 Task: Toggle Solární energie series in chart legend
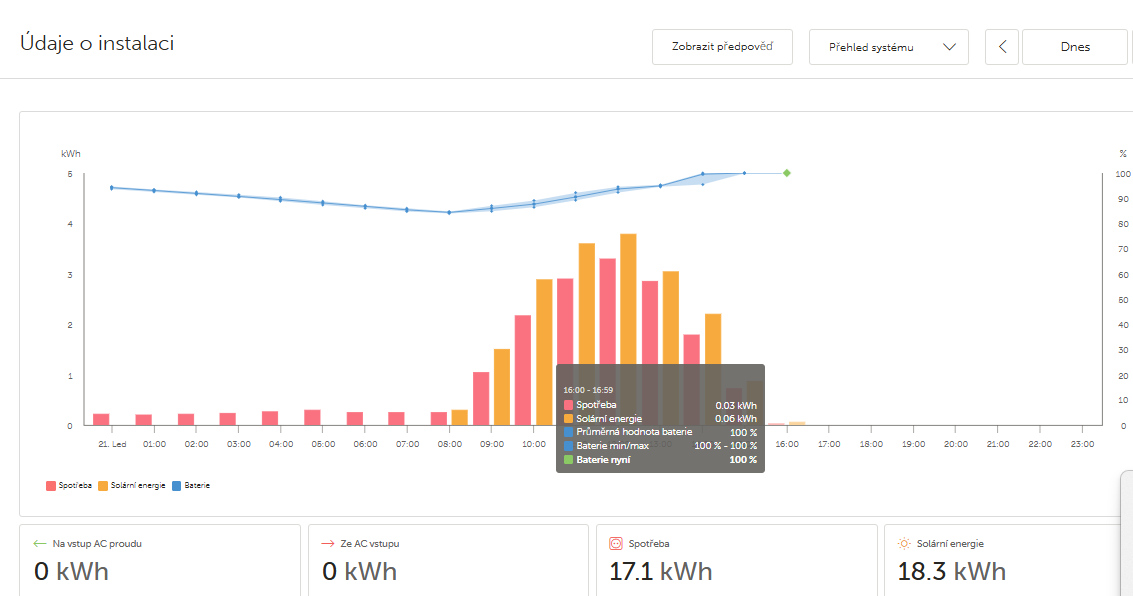[x=132, y=485]
